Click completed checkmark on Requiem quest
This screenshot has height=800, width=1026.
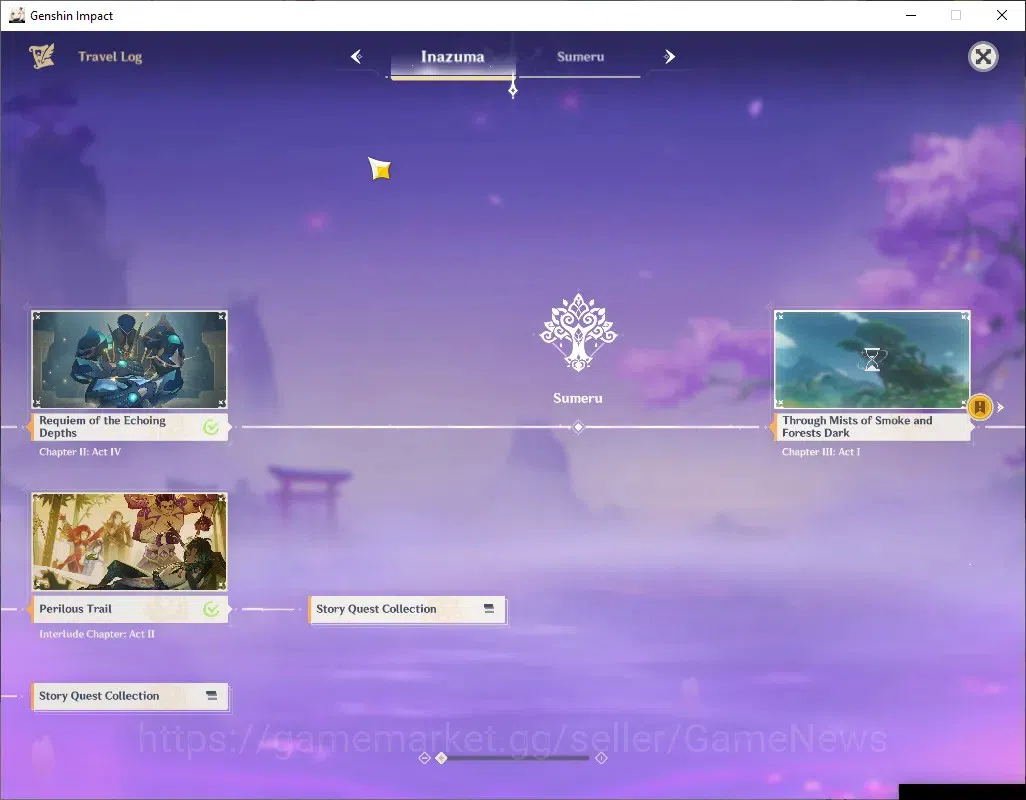211,427
